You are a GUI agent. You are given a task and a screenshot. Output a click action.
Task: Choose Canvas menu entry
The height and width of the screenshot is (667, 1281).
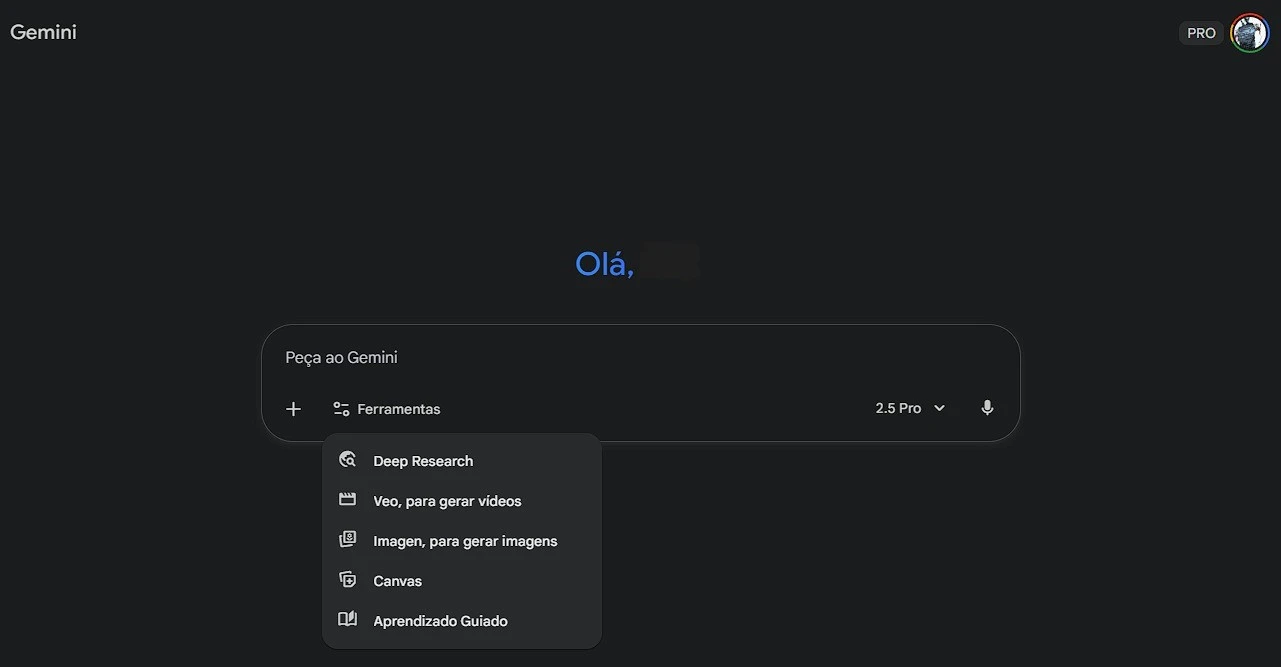click(x=397, y=581)
